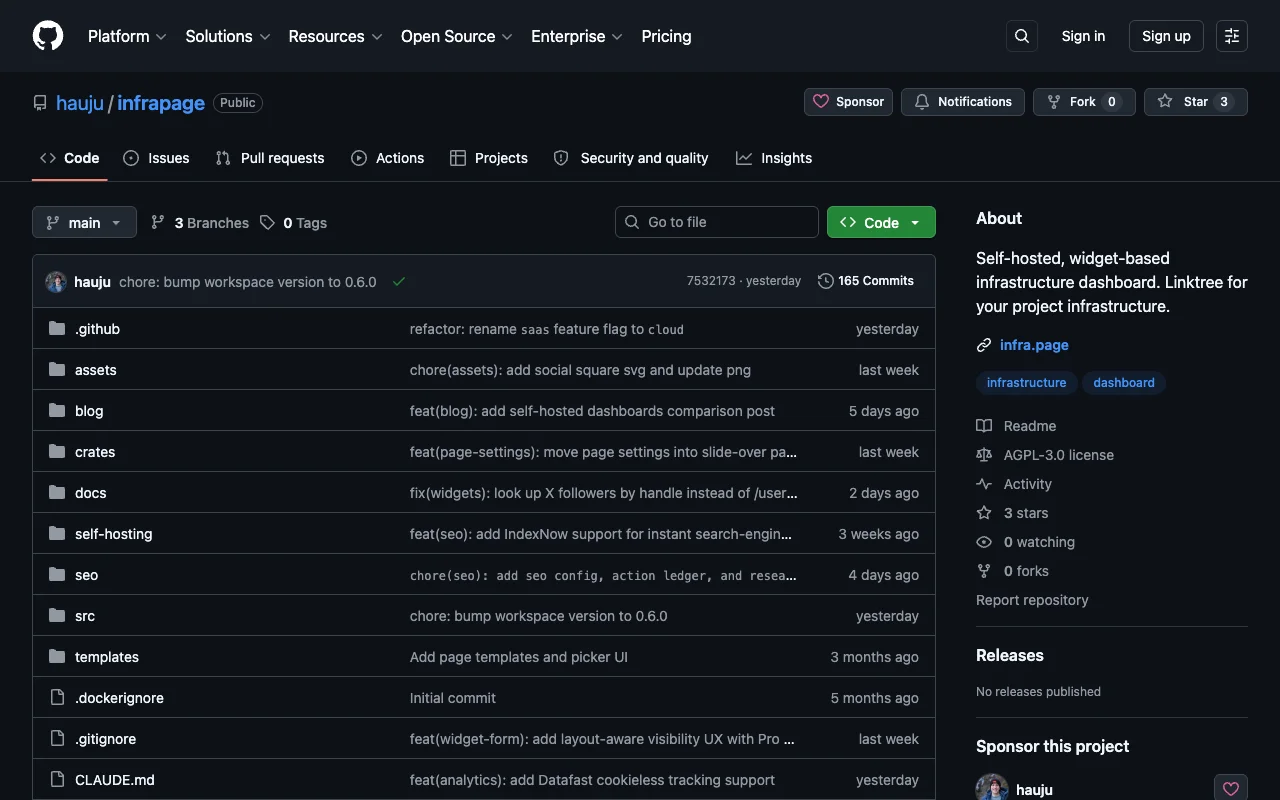
Task: Open the hauju owner link in the title
Action: 80,103
